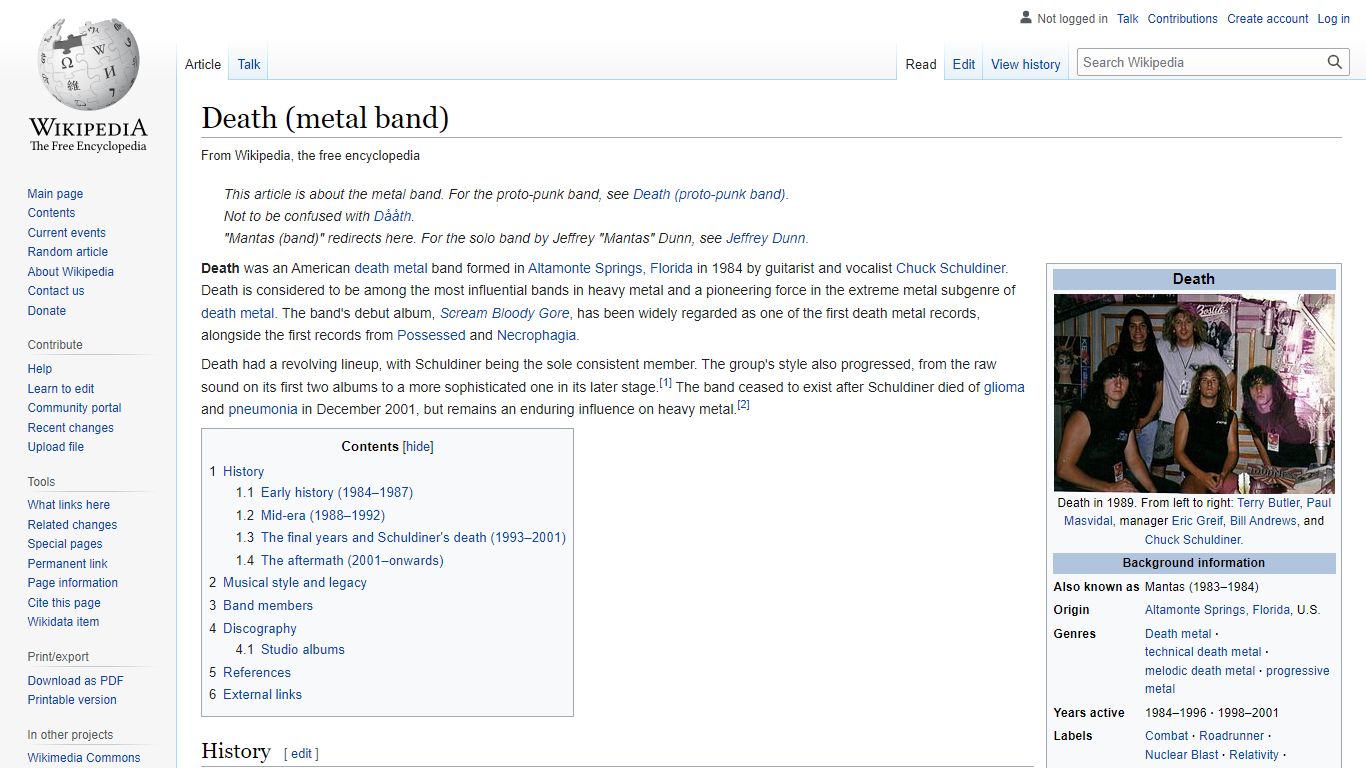Click the Wikipedia globe logo

pyautogui.click(x=88, y=62)
